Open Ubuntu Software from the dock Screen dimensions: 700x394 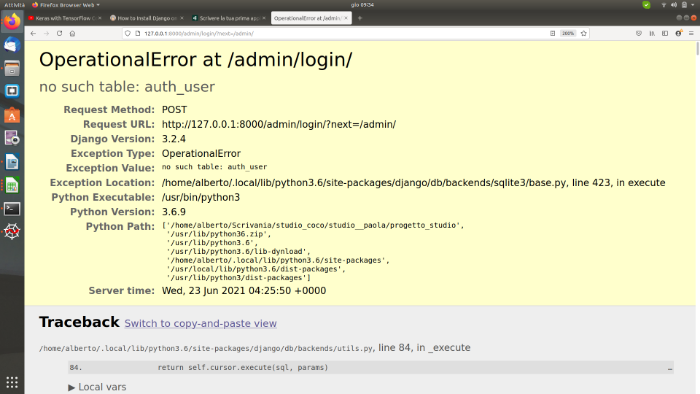(x=12, y=115)
